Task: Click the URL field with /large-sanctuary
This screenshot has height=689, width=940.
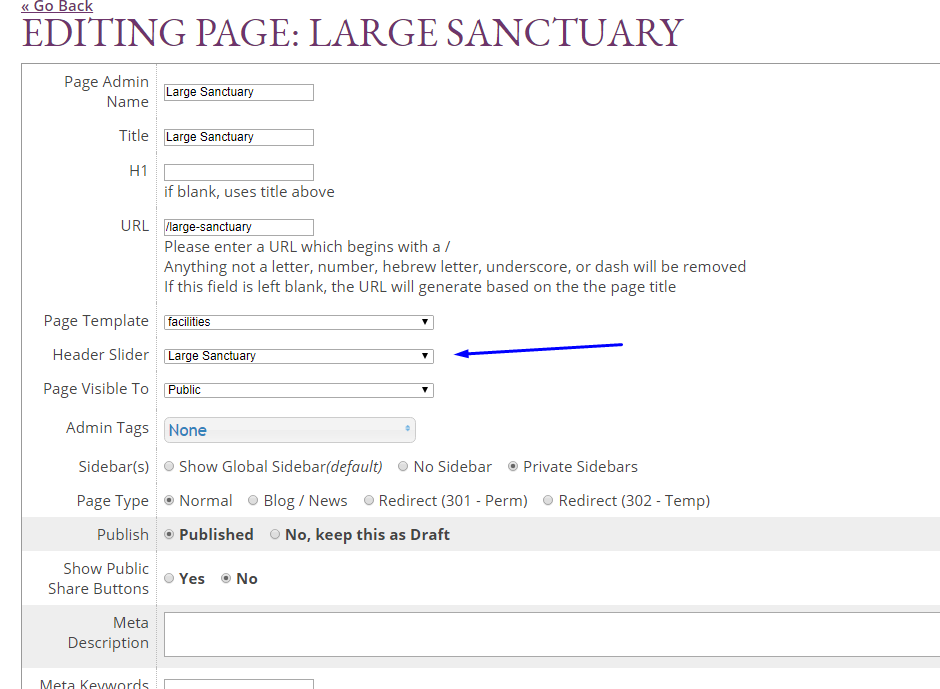Action: [x=238, y=227]
